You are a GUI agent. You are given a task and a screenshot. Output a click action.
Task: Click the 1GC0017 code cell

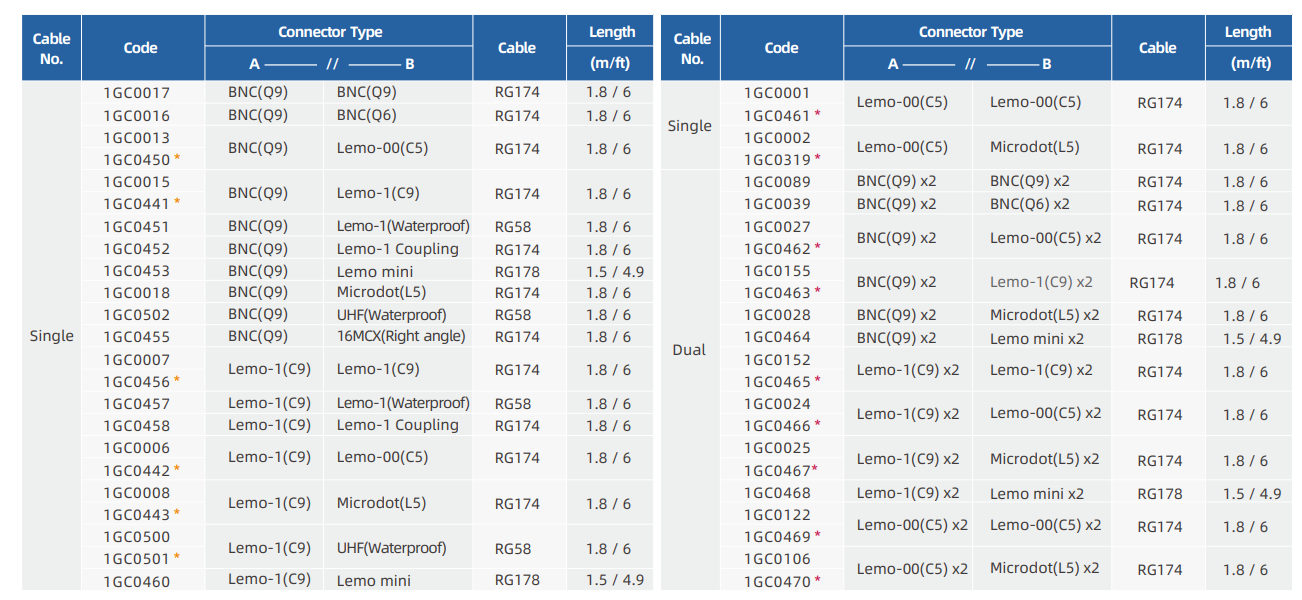[137, 93]
